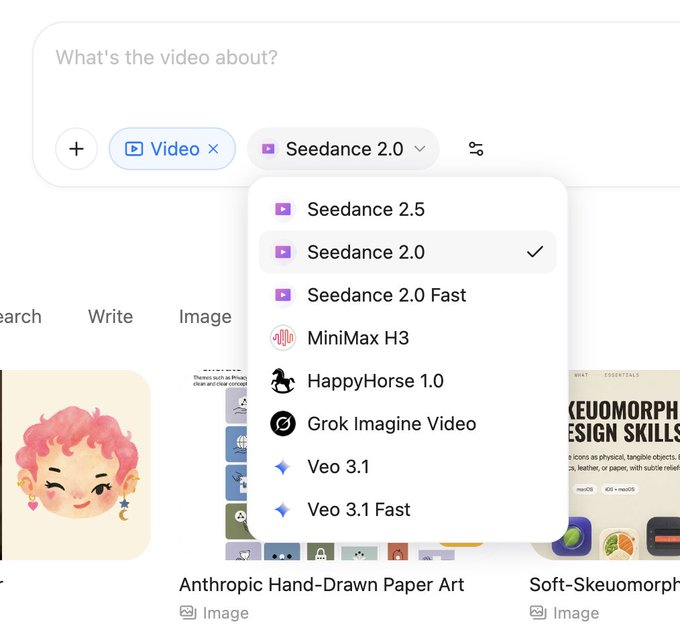This screenshot has height=638, width=680.
Task: Choose Seedance 2.0 Fast model
Action: tap(408, 295)
